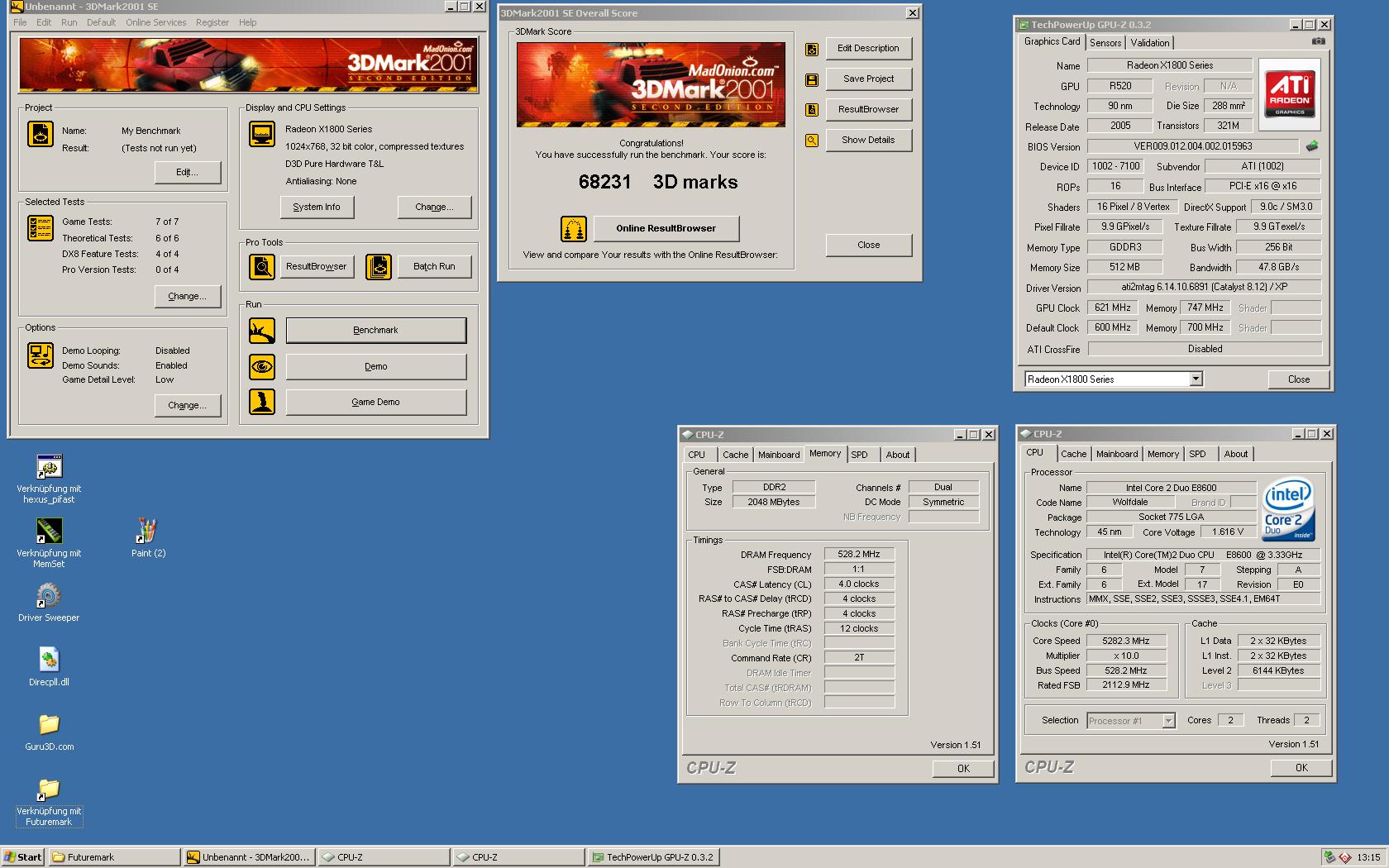This screenshot has height=868, width=1389.
Task: Click the Online ResultBrowser icon
Action: (x=574, y=228)
